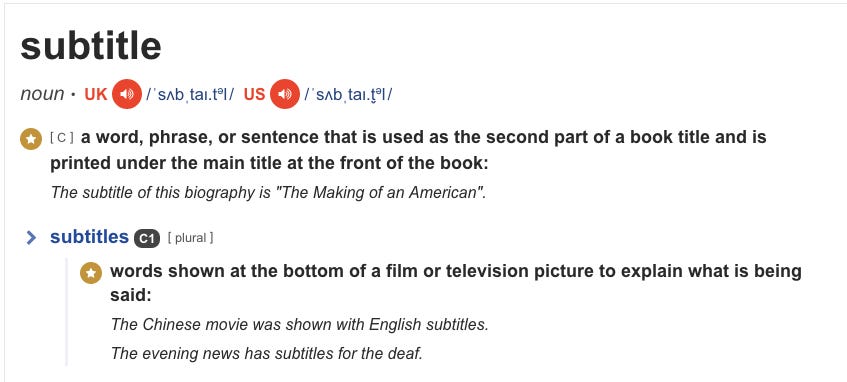Play the US pronunciation audio
Image resolution: width=847 pixels, height=382 pixels.
[x=285, y=94]
